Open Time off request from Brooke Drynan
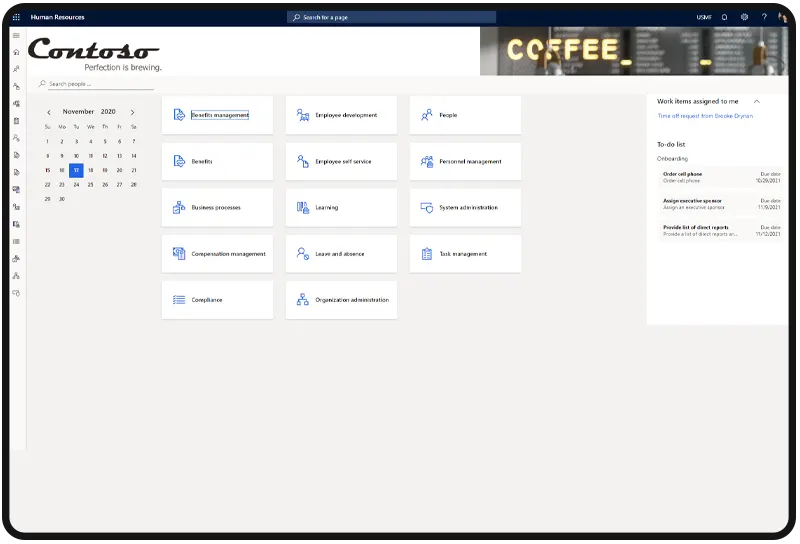This screenshot has height=544, width=800. tap(705, 116)
